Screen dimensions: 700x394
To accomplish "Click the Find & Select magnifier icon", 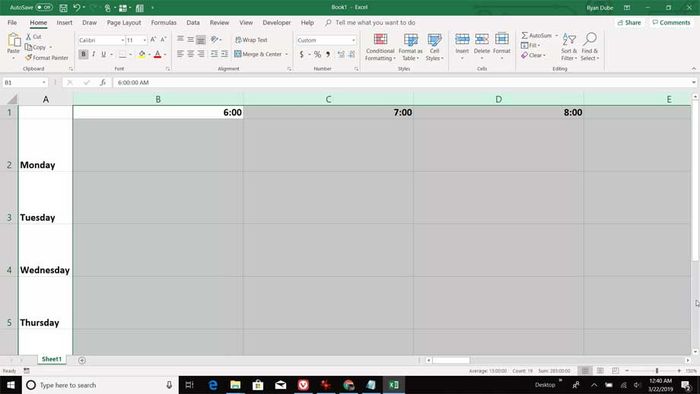I will tap(590, 39).
